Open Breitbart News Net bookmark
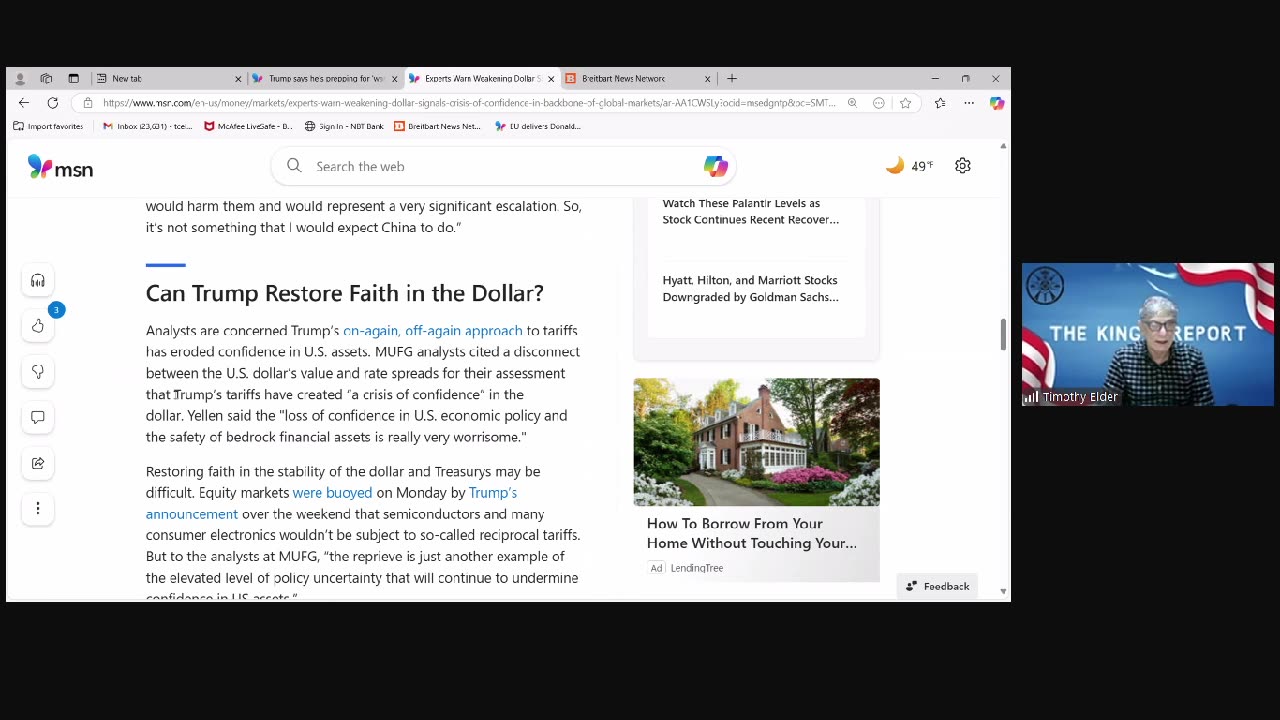Viewport: 1280px width, 720px height. click(437, 126)
